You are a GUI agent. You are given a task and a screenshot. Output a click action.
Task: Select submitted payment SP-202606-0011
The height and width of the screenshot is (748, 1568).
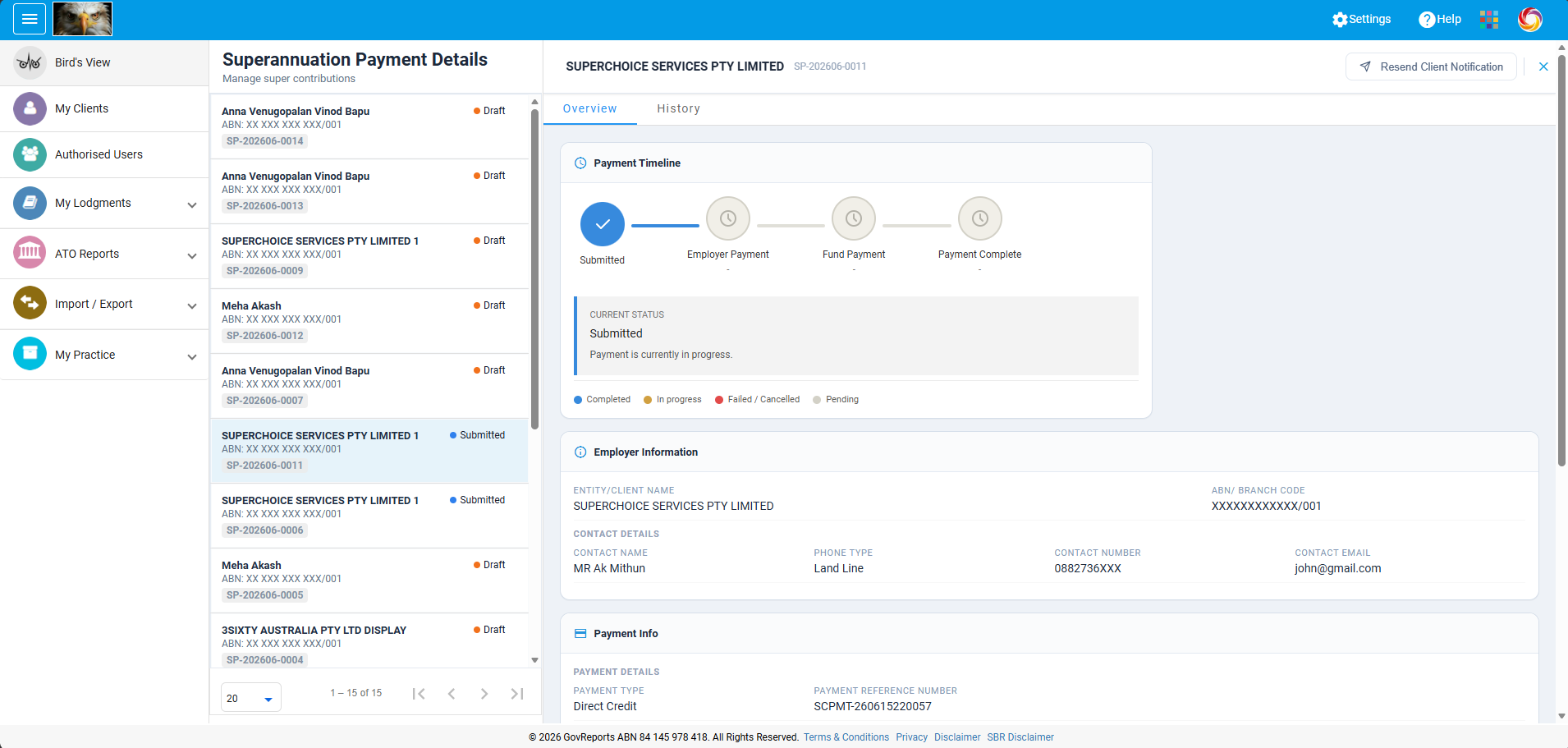369,451
